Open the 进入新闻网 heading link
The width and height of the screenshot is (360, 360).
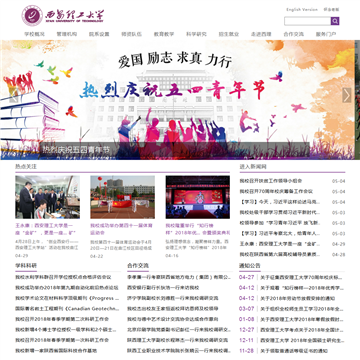pos(253,166)
